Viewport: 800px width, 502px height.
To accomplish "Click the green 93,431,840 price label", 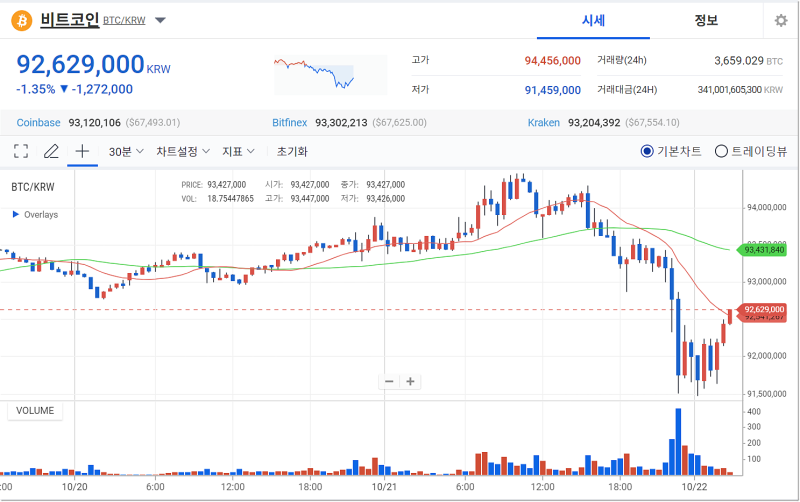I will click(761, 250).
